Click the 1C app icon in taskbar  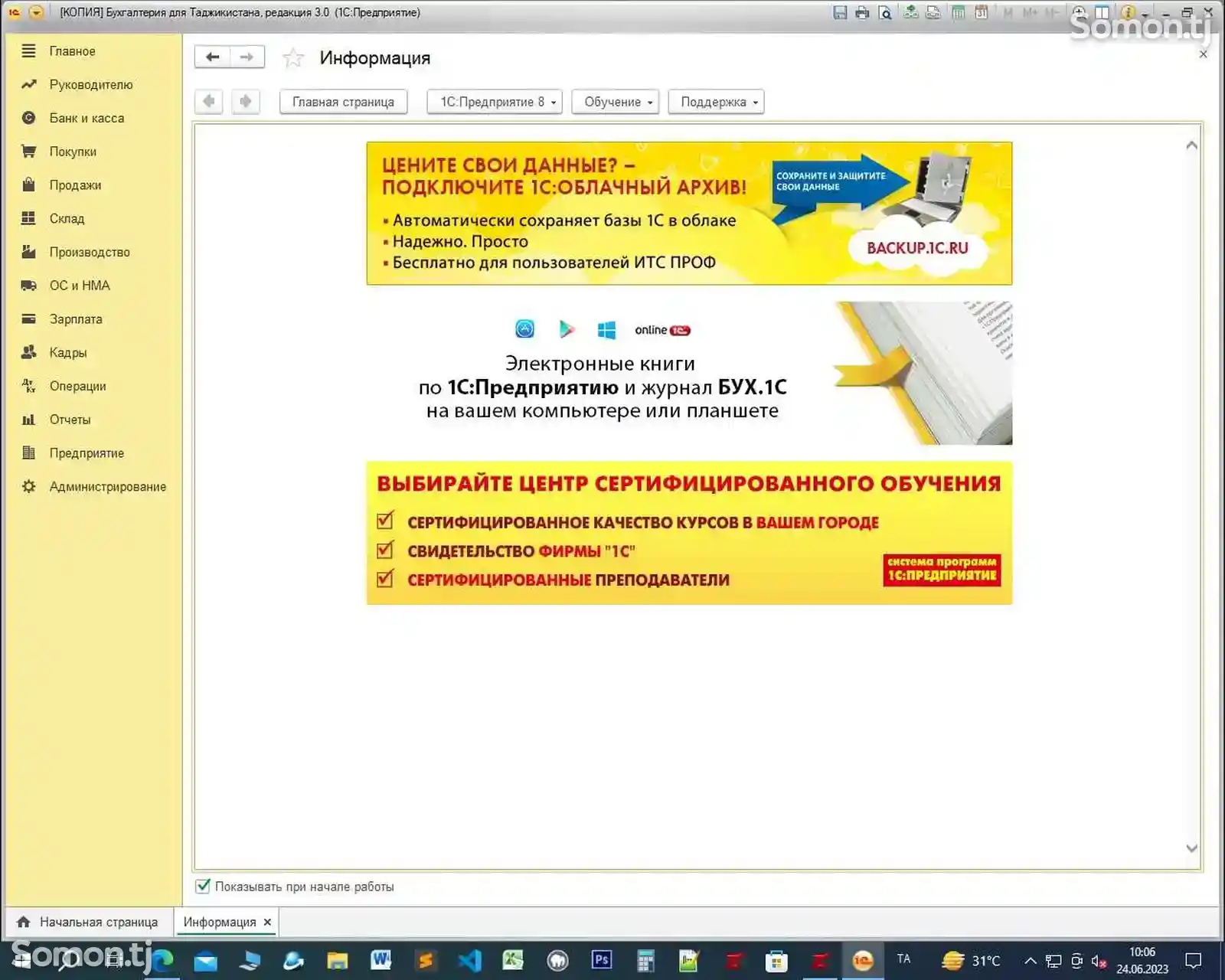pyautogui.click(x=863, y=960)
